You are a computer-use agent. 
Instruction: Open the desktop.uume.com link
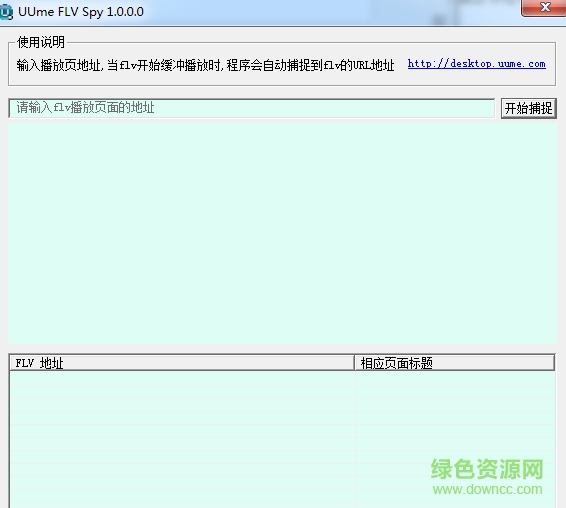click(476, 64)
